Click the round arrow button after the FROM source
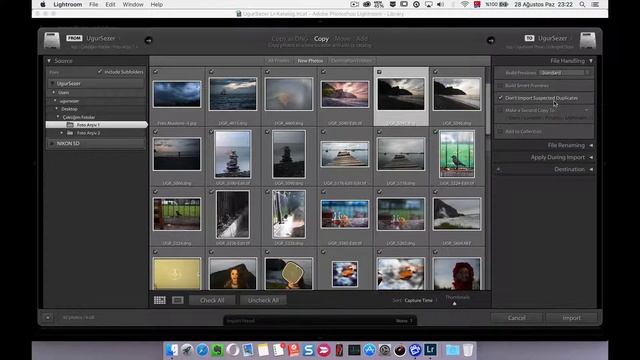This screenshot has height=360, width=640. coord(149,40)
